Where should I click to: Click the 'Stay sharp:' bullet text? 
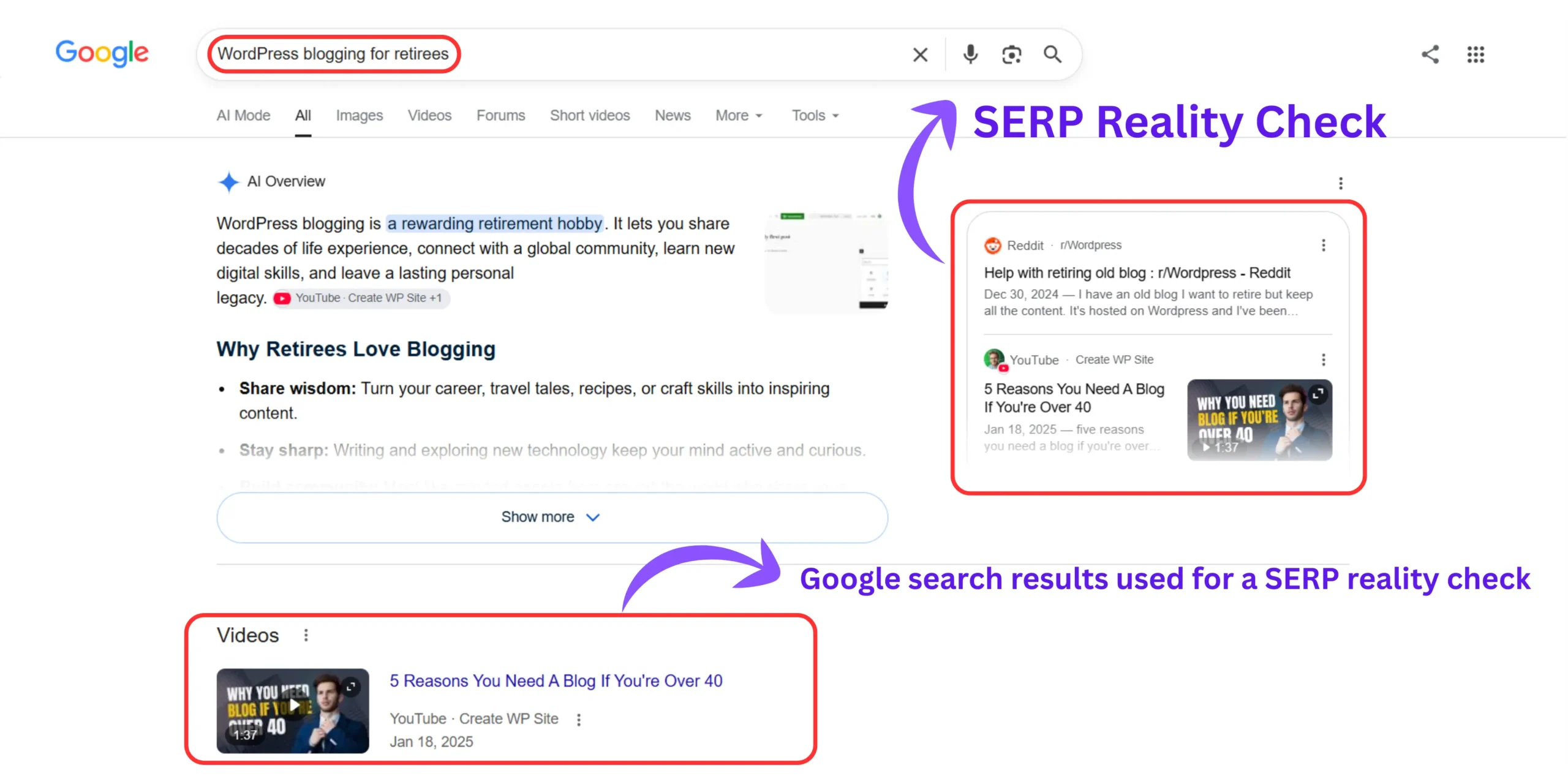(284, 450)
